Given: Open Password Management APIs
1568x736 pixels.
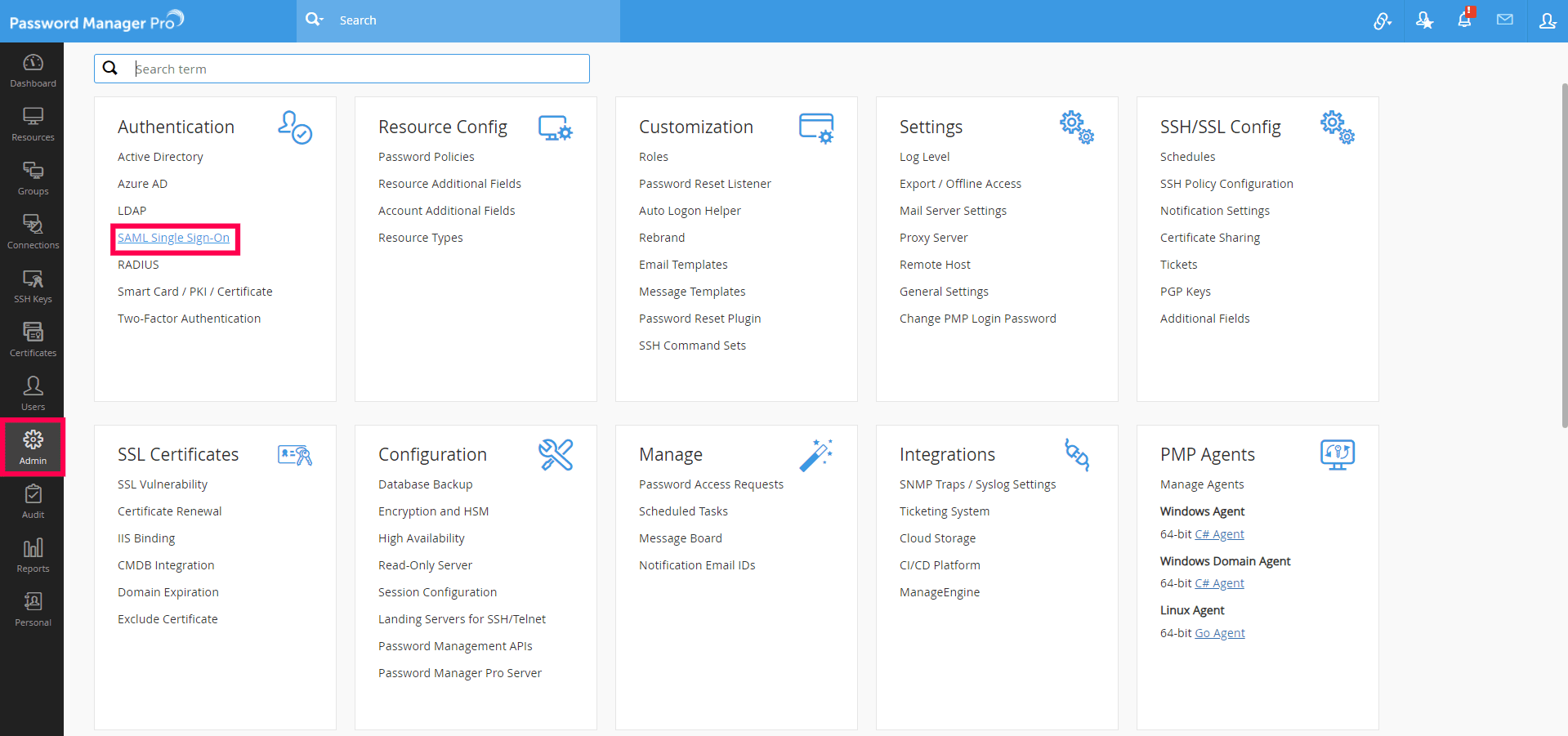Looking at the screenshot, I should point(455,646).
